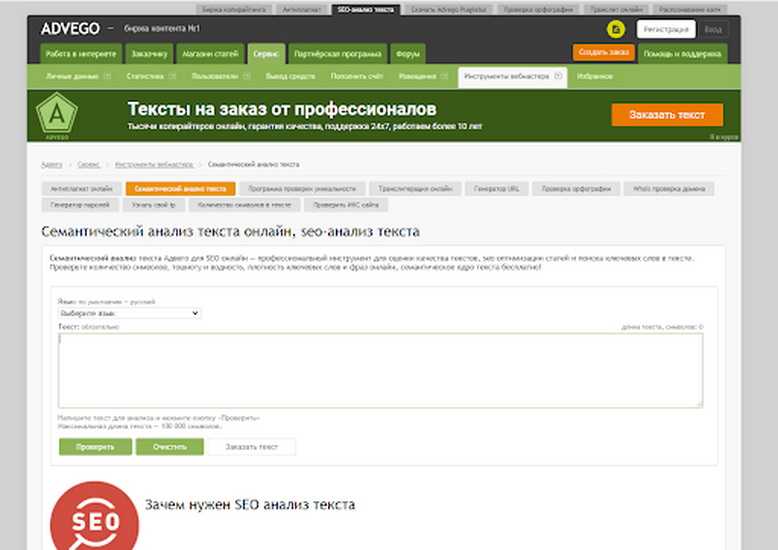The width and height of the screenshot is (778, 550).
Task: Select the Семантический анализ текста tool pill
Action: 180,189
